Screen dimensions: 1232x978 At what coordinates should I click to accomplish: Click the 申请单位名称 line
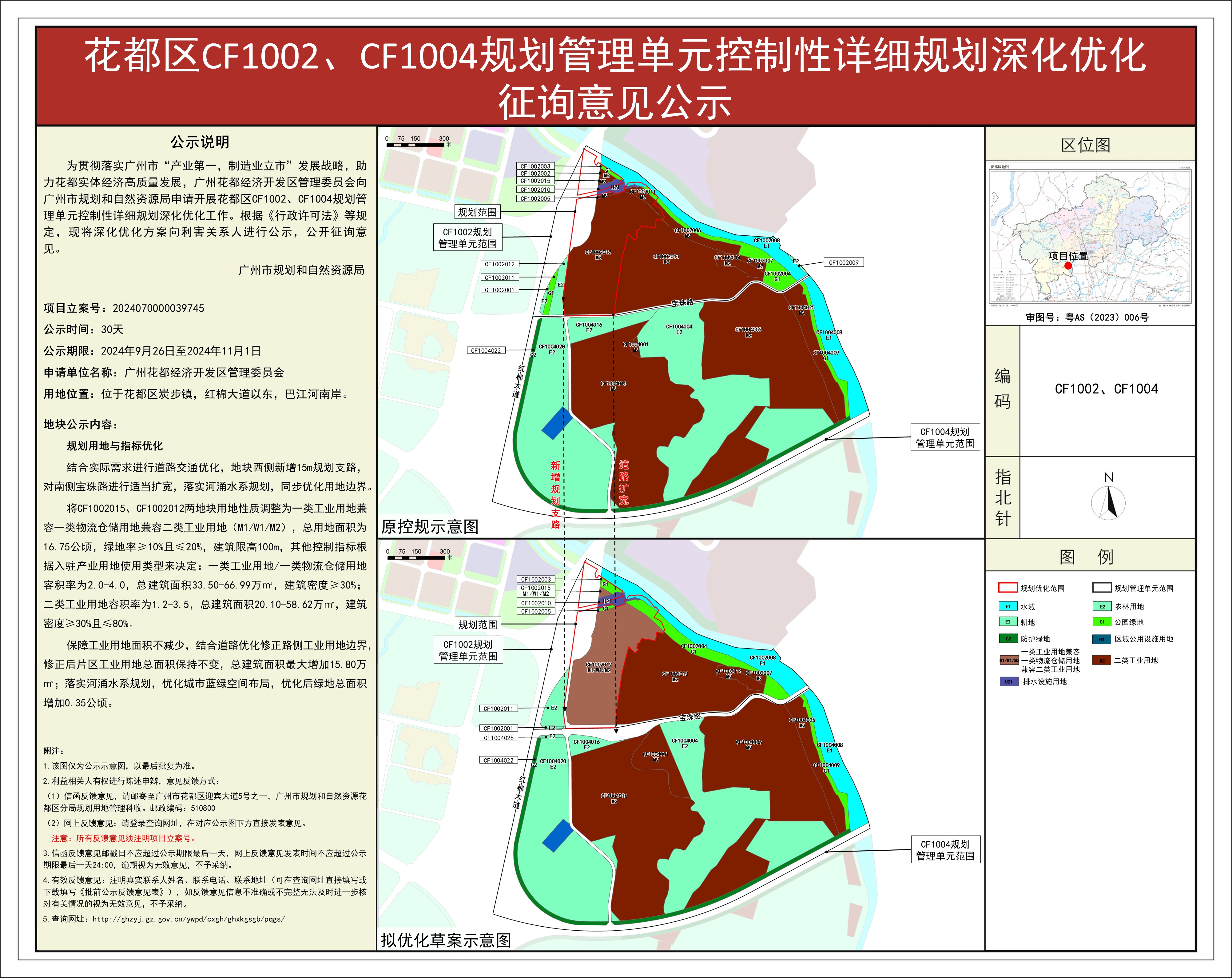[x=164, y=372]
